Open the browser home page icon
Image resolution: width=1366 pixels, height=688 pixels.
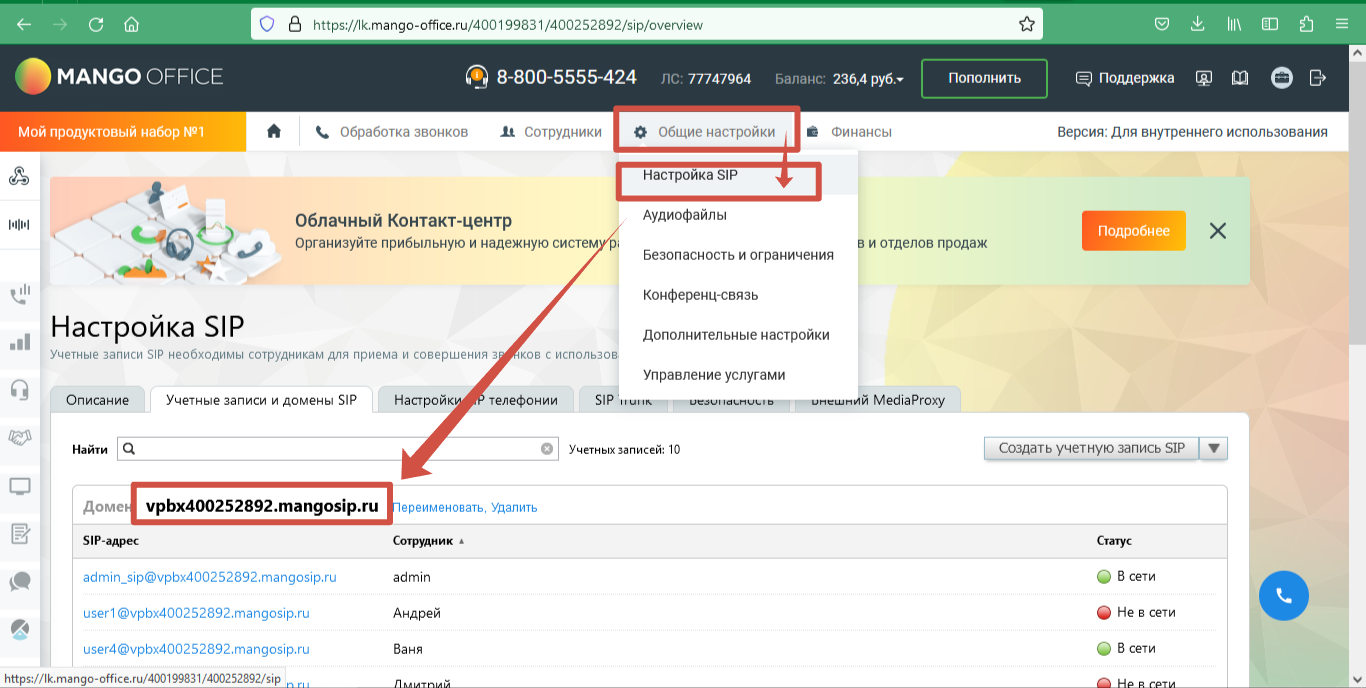click(x=131, y=24)
